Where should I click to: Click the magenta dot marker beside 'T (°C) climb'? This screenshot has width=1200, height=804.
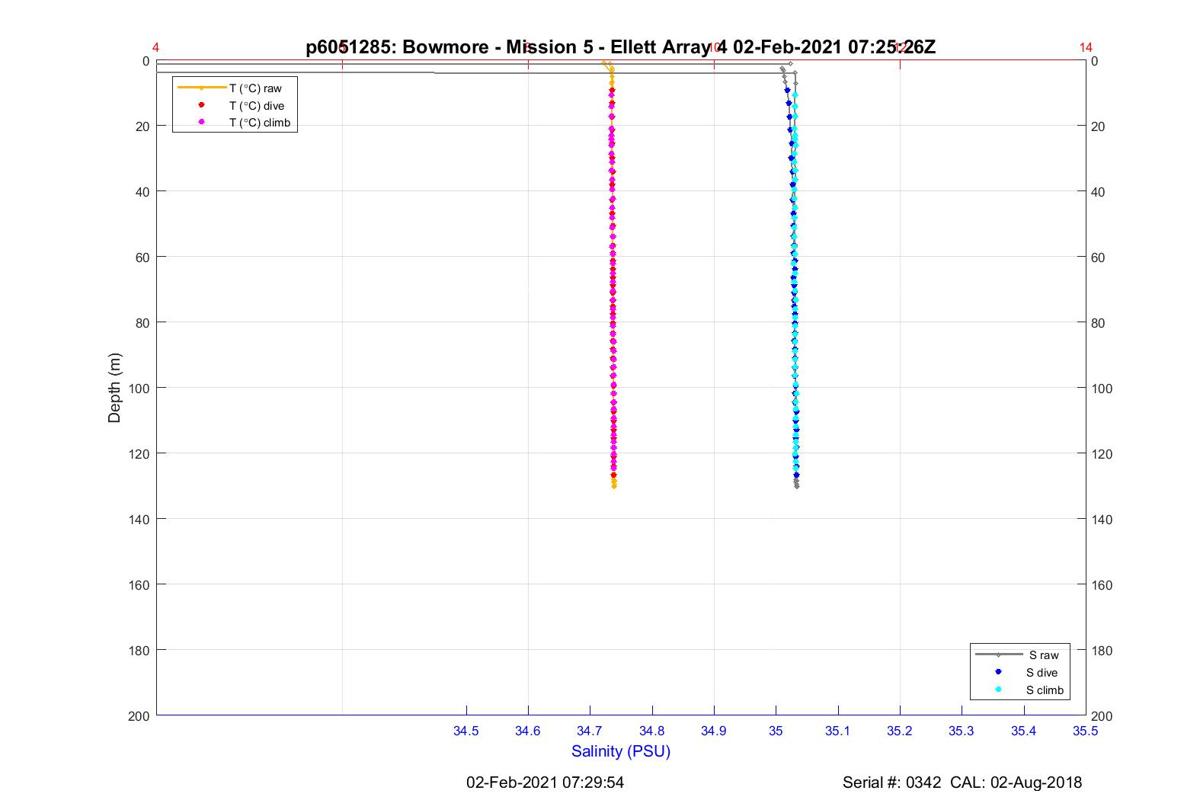pos(202,122)
